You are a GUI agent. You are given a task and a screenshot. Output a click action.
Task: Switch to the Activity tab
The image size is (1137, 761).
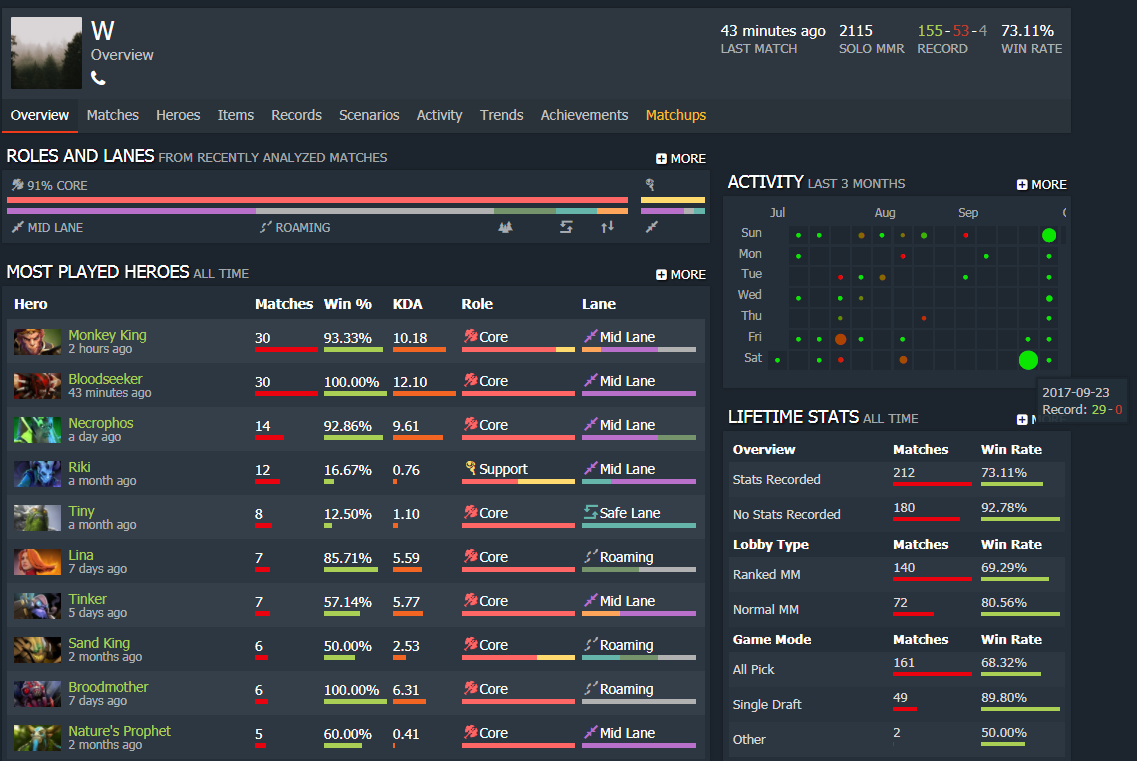439,115
